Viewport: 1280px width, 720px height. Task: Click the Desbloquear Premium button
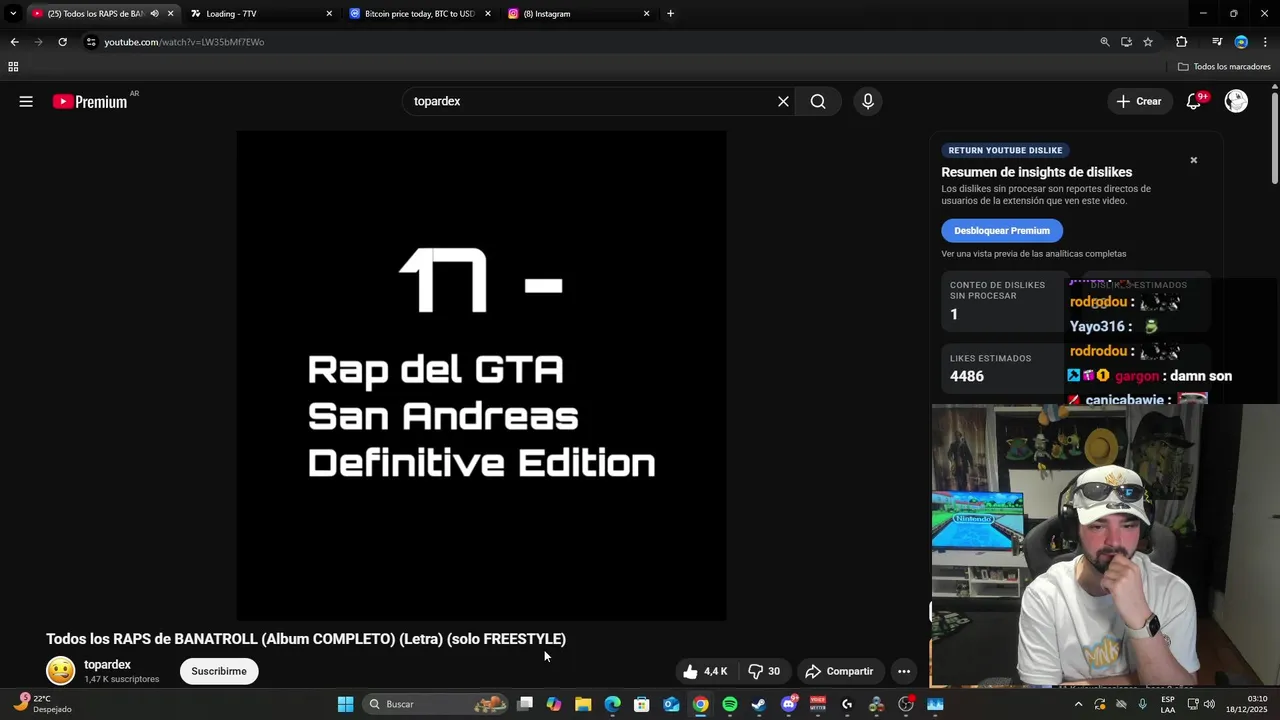(1002, 230)
